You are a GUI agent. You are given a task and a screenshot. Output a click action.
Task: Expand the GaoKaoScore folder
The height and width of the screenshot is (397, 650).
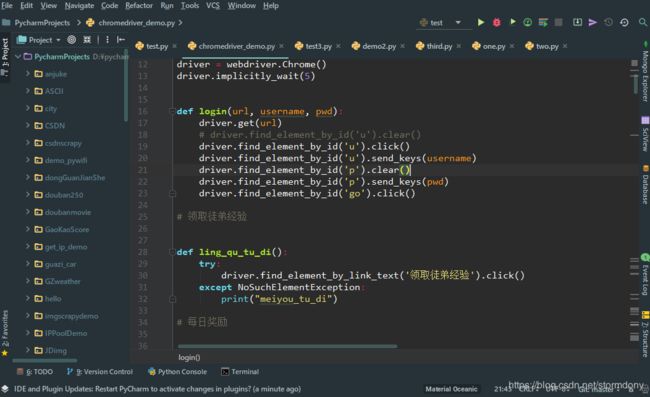click(28, 229)
